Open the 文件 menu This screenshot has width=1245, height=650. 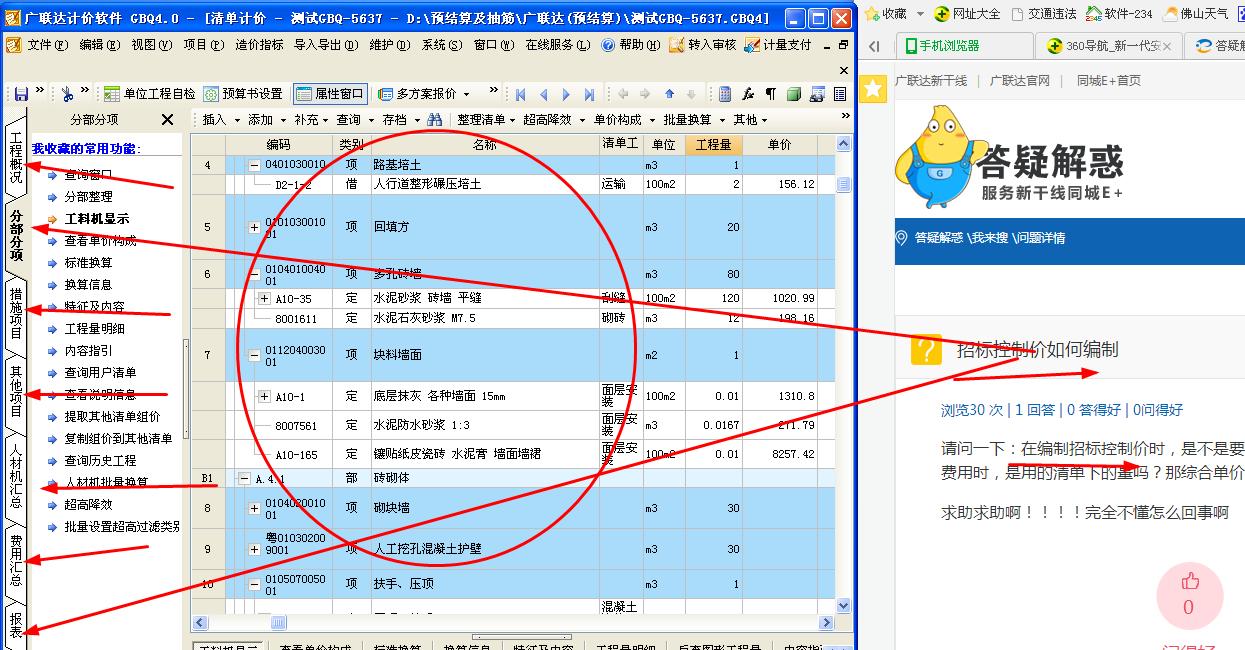[x=47, y=45]
